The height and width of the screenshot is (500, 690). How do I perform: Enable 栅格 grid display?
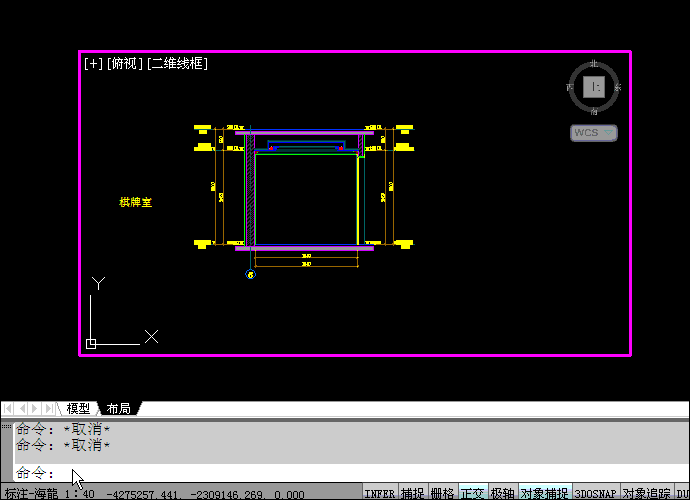[x=442, y=493]
